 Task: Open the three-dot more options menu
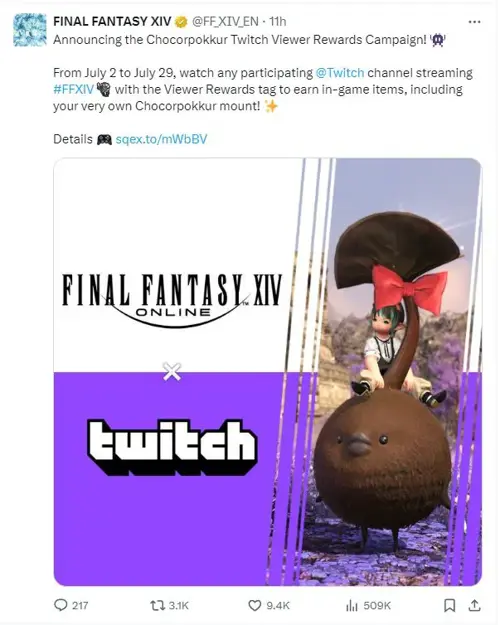[x=474, y=22]
